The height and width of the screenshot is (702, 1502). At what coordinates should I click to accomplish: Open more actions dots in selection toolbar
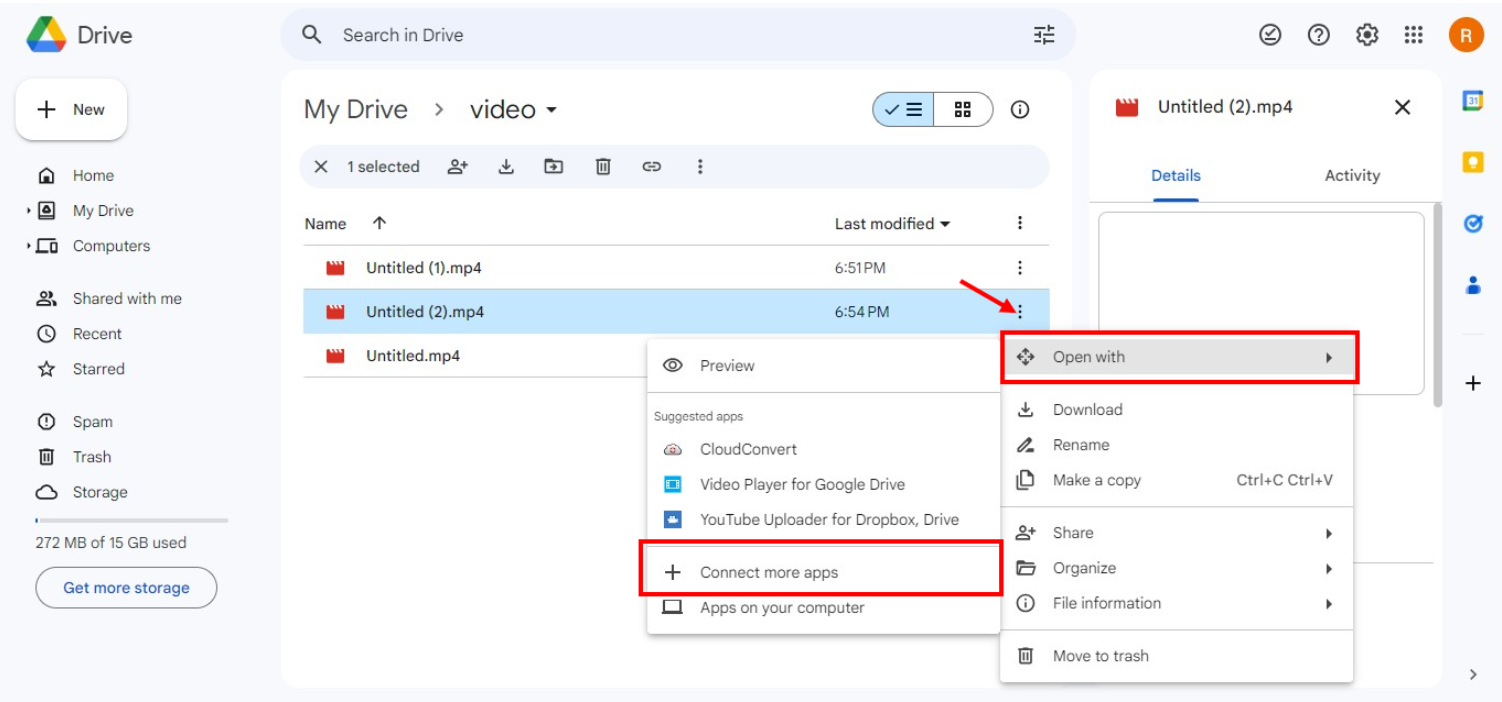click(700, 167)
